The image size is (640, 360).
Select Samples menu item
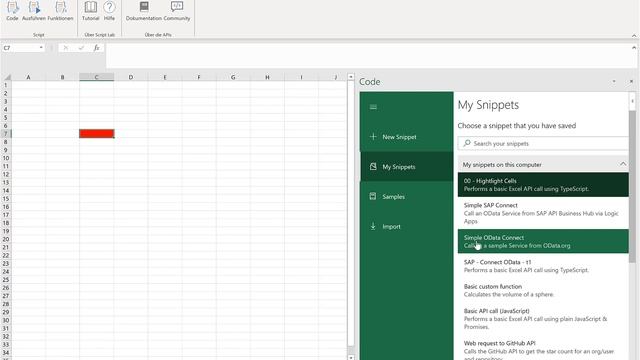(x=407, y=196)
